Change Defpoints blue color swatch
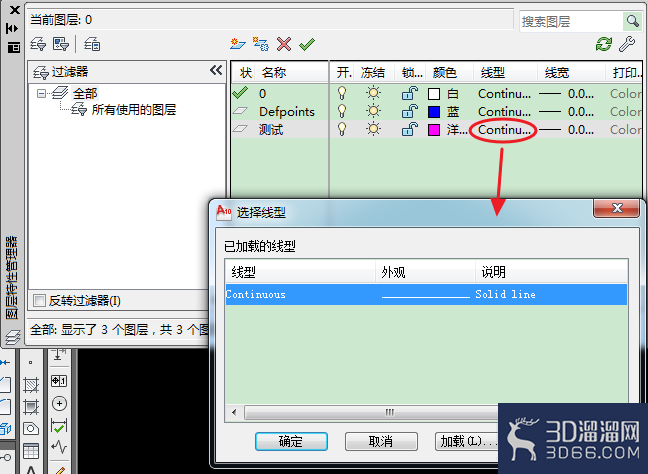648x474 pixels. [x=434, y=112]
